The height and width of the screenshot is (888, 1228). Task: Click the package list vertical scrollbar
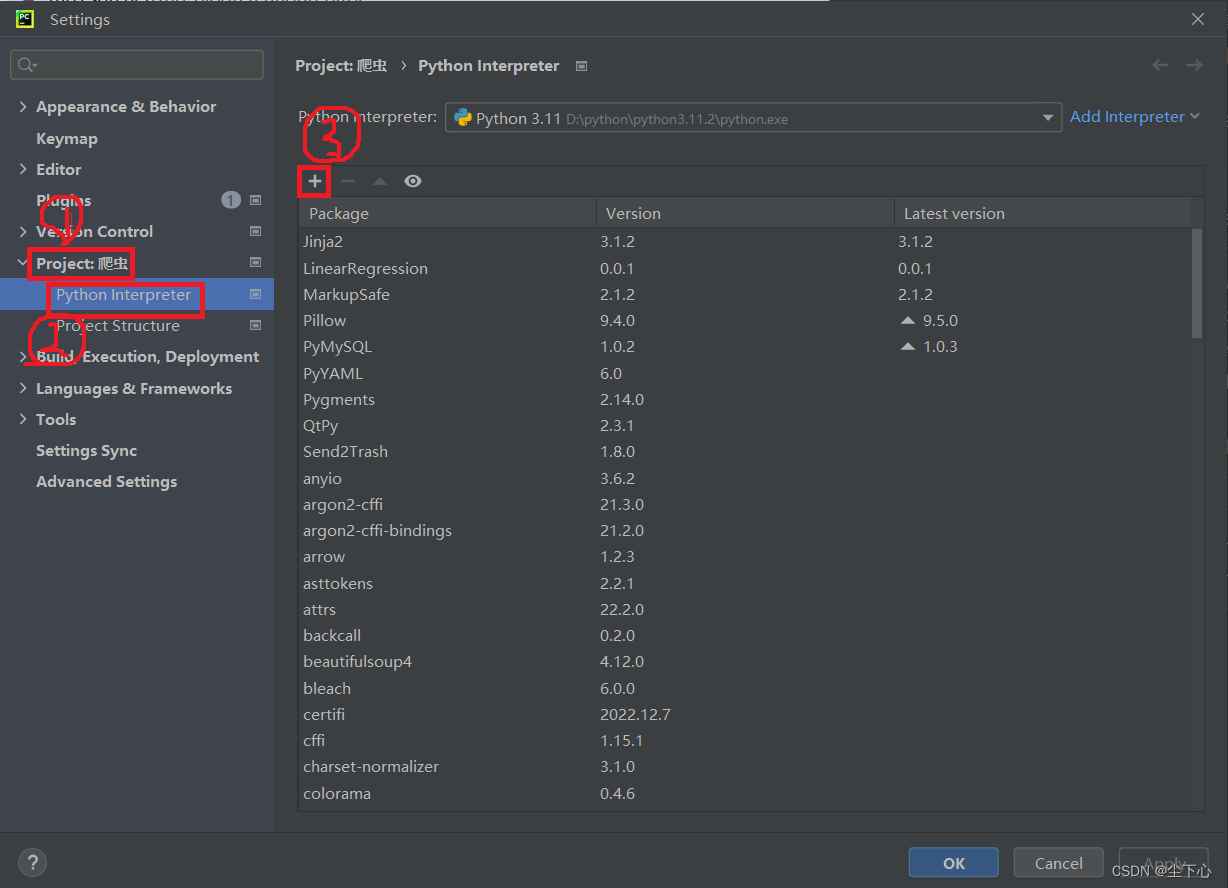tap(1197, 283)
